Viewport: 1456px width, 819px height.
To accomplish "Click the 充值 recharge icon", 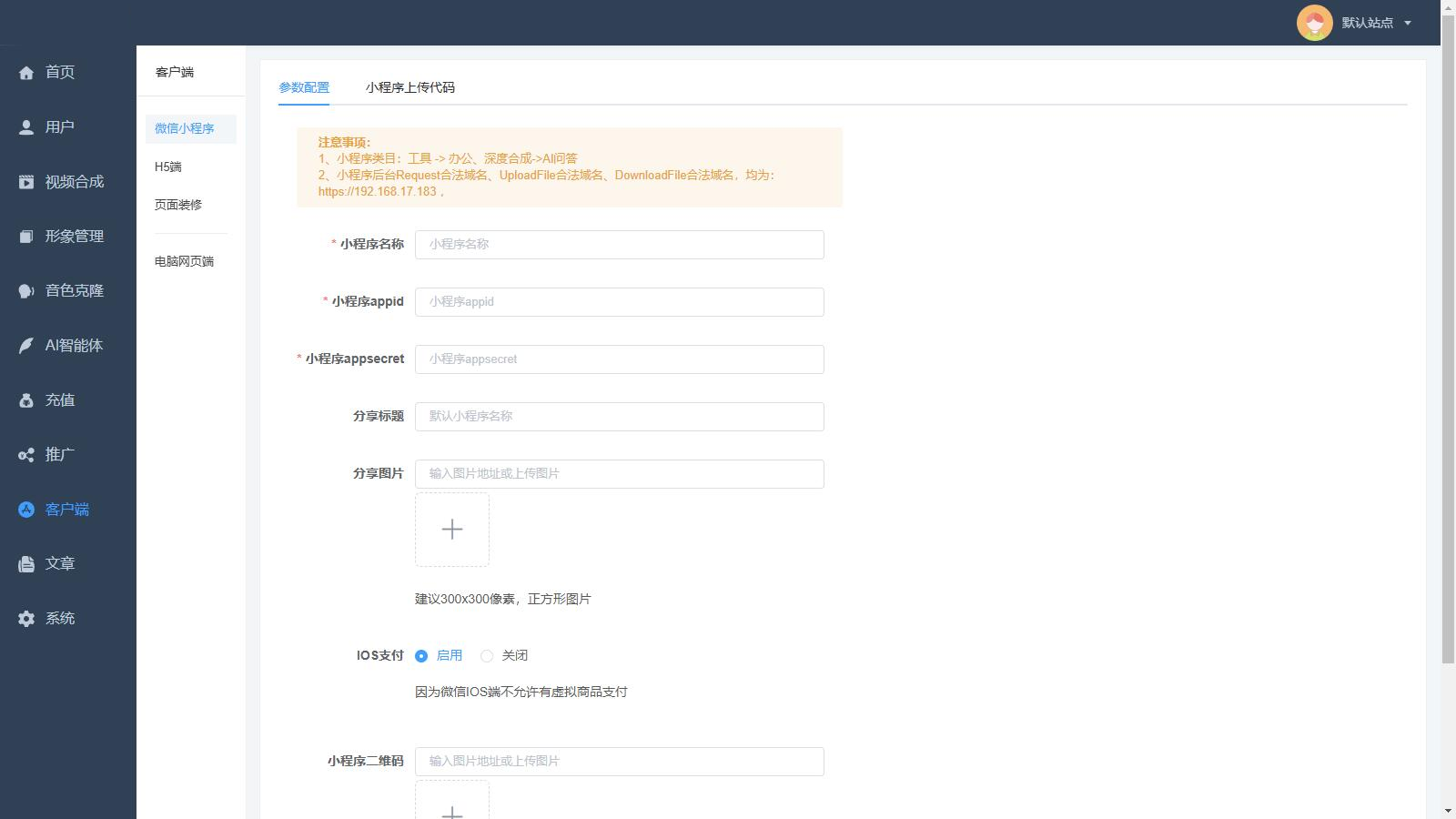I will pyautogui.click(x=25, y=399).
